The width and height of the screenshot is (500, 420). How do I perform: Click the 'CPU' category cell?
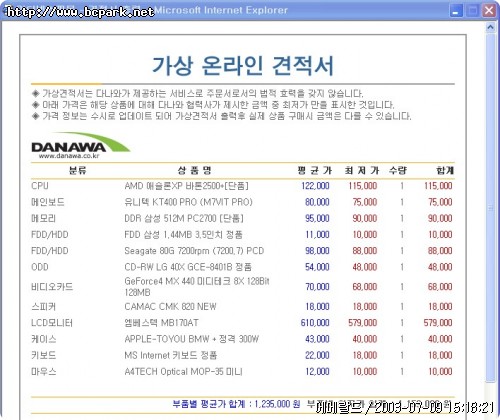[40, 186]
